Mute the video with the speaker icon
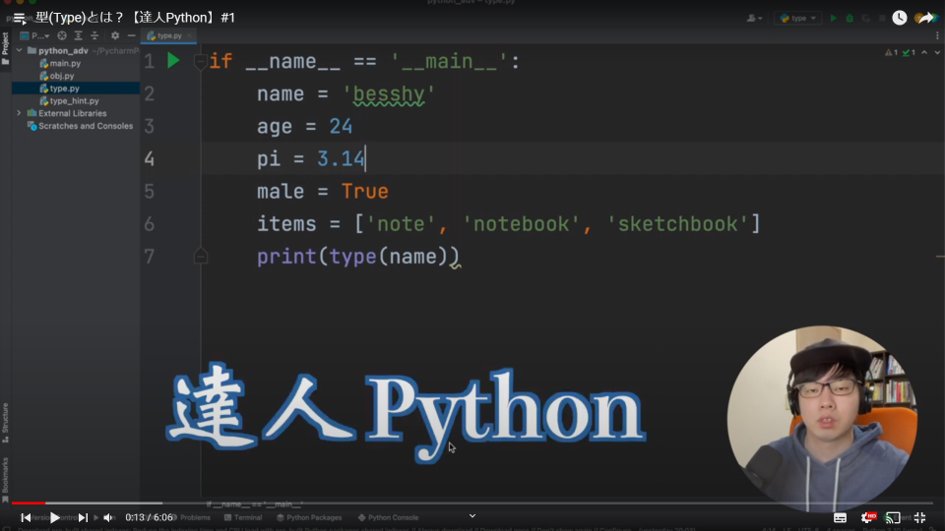The width and height of the screenshot is (945, 531). [108, 517]
